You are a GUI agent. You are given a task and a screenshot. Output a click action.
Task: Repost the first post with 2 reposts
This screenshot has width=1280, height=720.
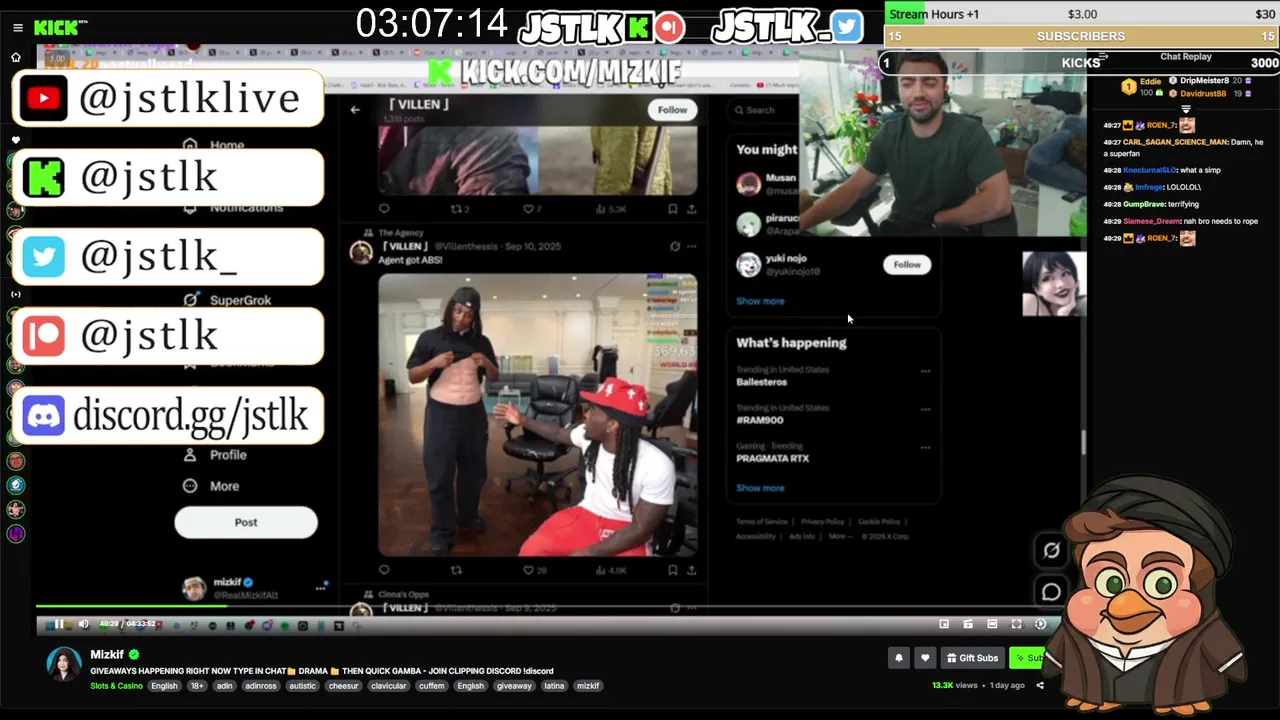460,209
